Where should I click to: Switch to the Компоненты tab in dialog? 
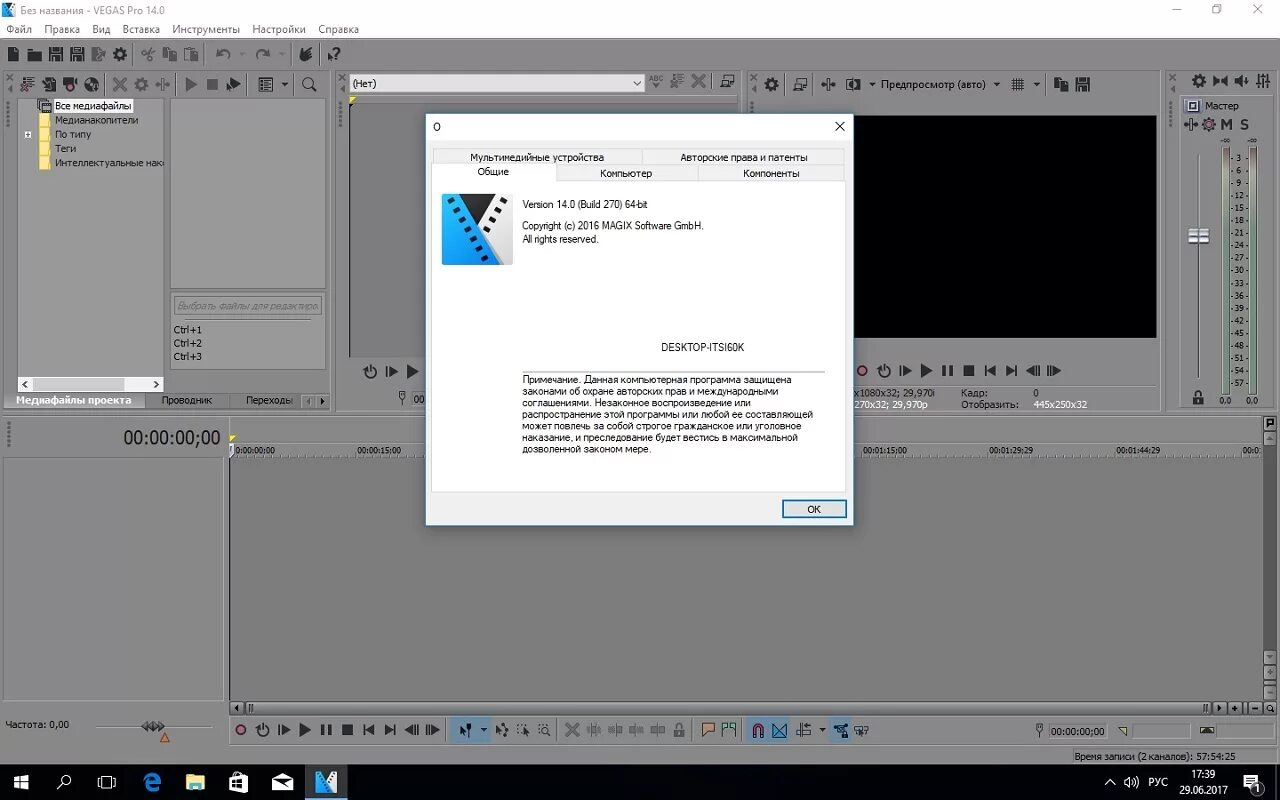(x=771, y=173)
